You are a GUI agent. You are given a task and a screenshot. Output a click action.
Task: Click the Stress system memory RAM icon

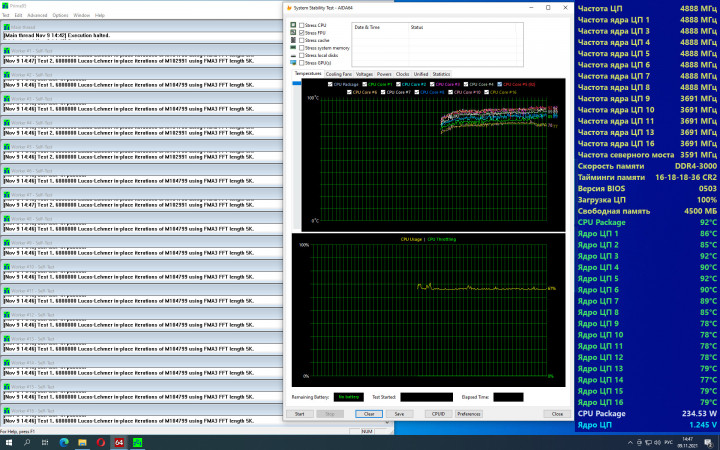[x=293, y=47]
